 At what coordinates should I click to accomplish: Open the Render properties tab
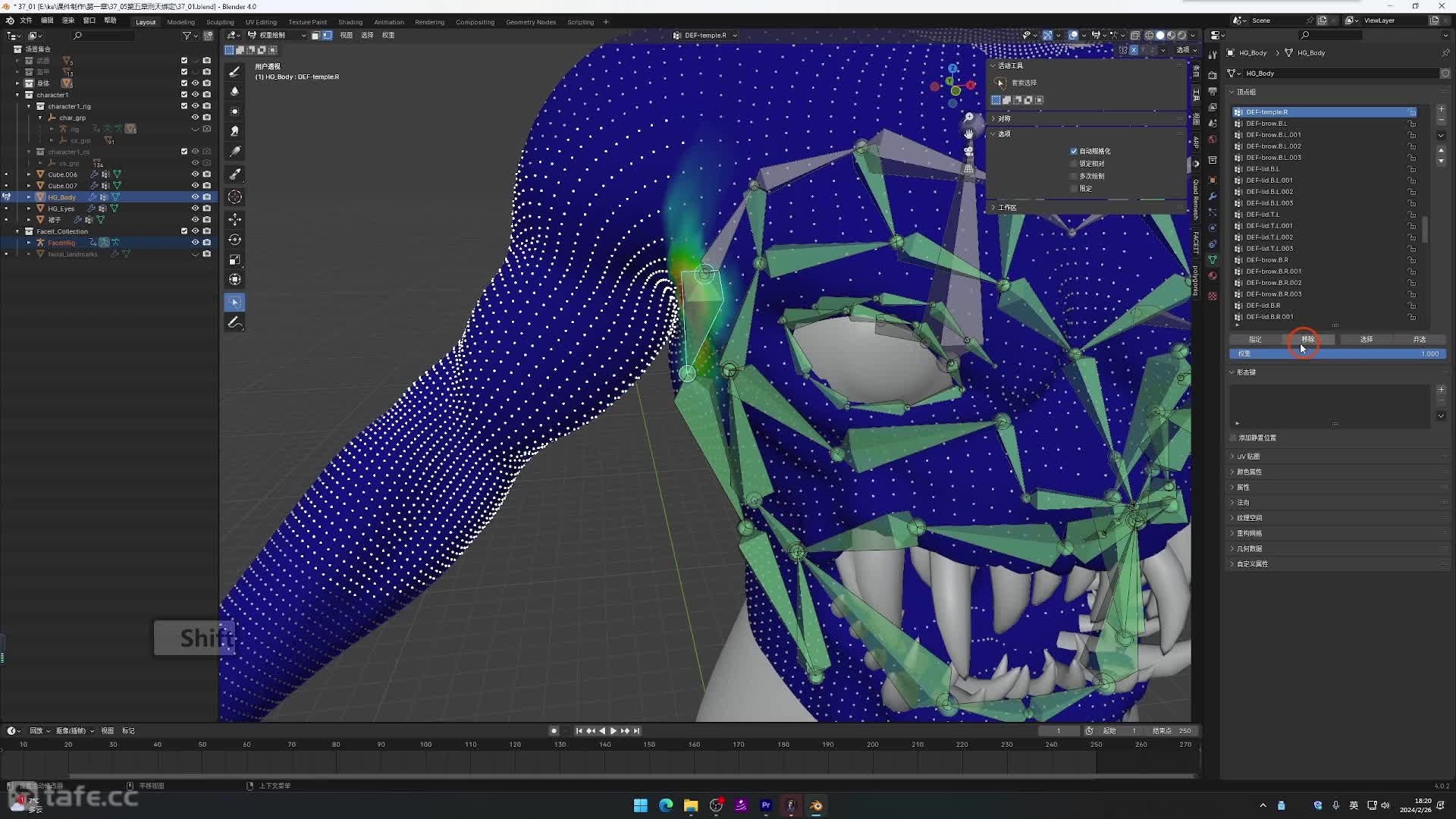coord(1213,75)
